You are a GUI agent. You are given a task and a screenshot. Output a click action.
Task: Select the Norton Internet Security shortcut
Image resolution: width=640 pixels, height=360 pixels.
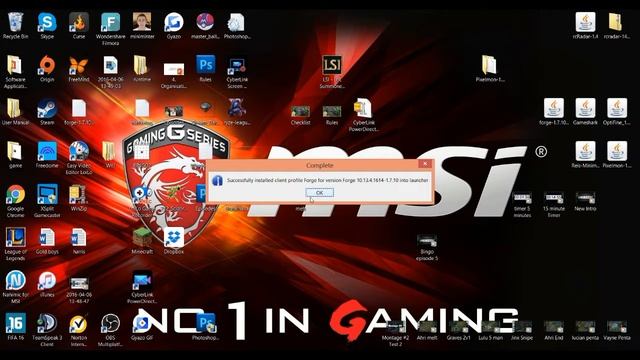tap(78, 330)
